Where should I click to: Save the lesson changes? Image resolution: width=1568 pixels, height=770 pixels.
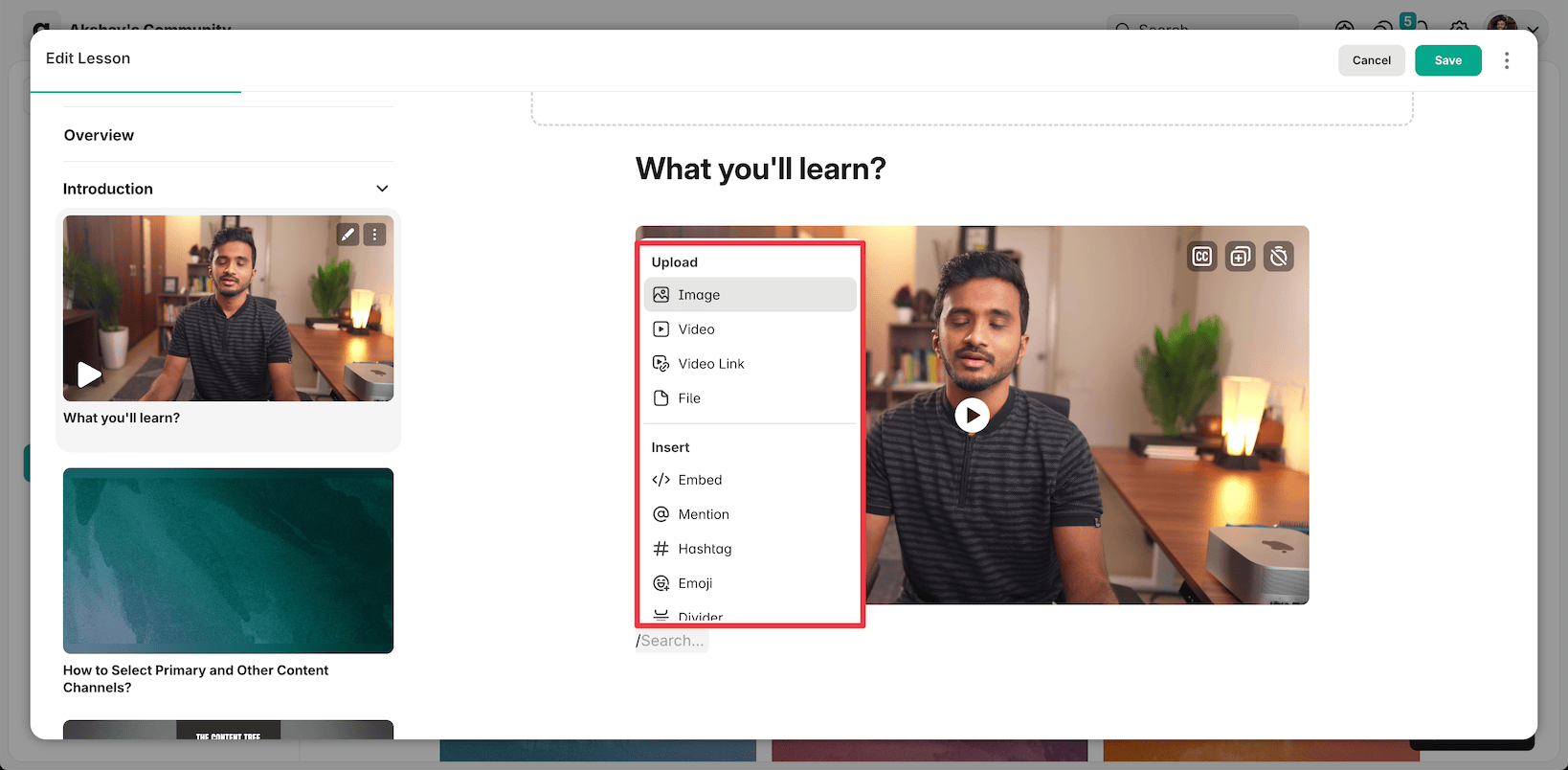(x=1447, y=60)
